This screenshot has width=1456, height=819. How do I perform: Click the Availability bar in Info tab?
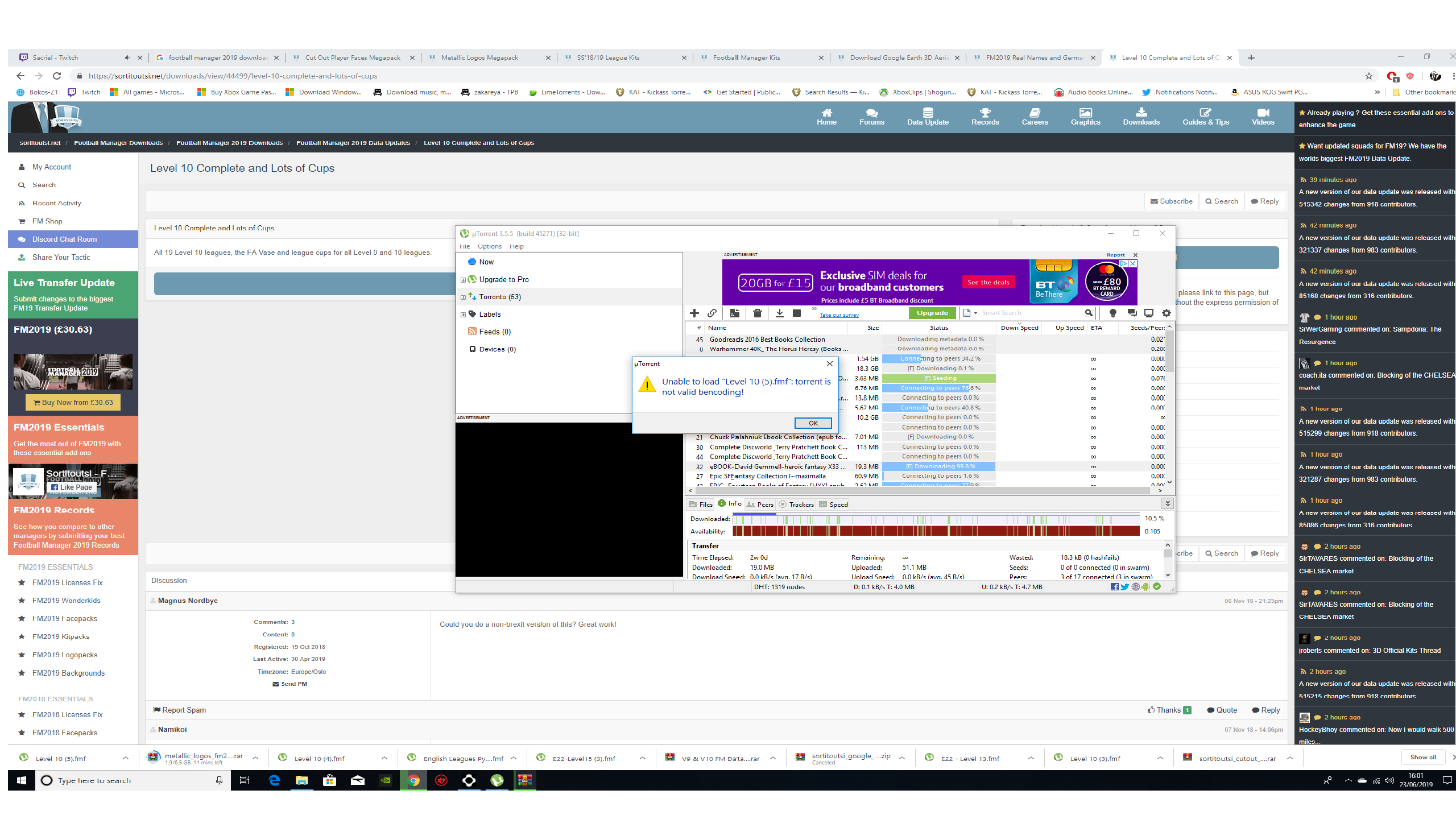pyautogui.click(x=936, y=531)
